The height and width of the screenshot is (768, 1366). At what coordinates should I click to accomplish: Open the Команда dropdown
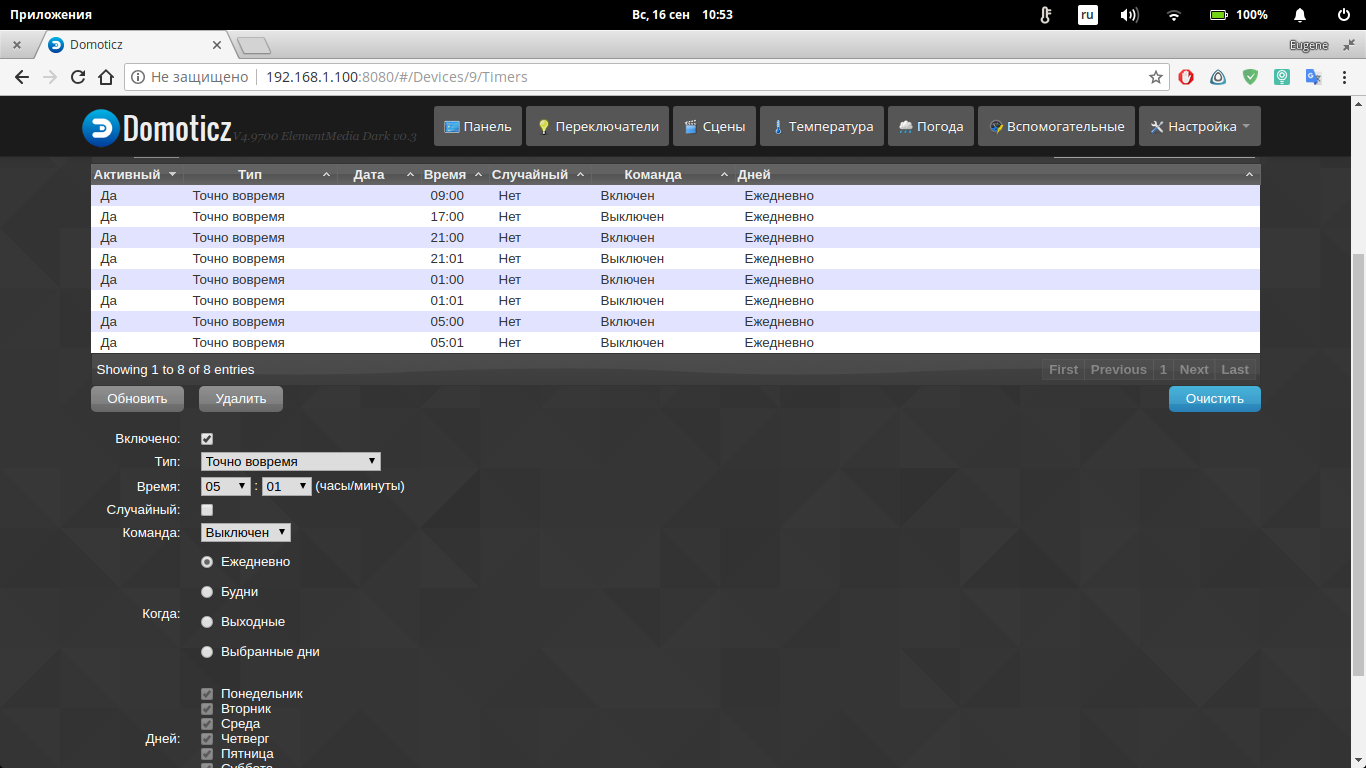[x=245, y=533]
